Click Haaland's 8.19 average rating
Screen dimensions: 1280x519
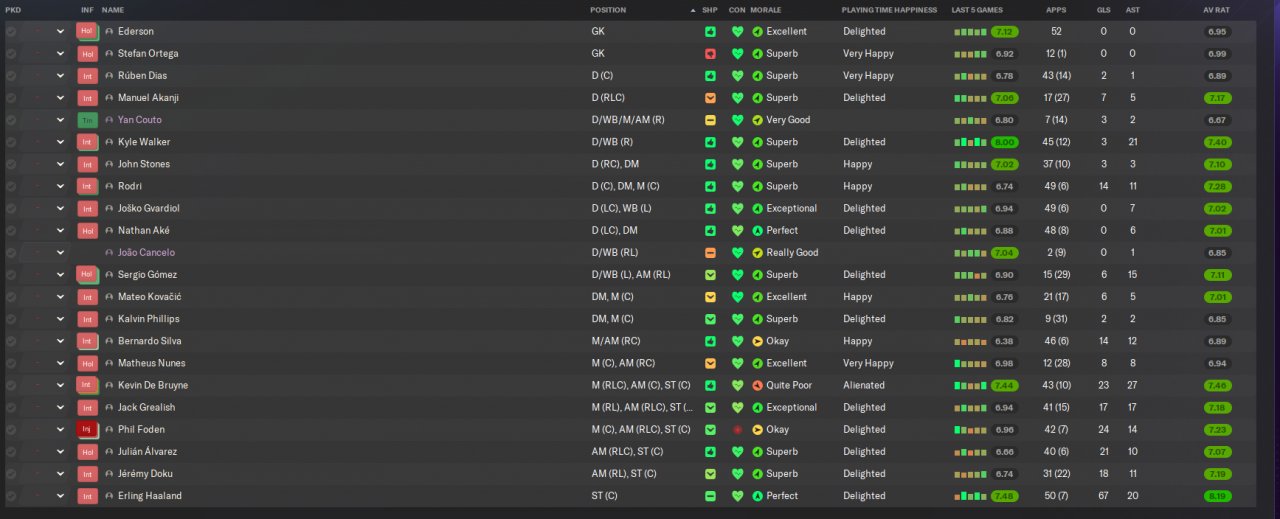coord(1217,496)
